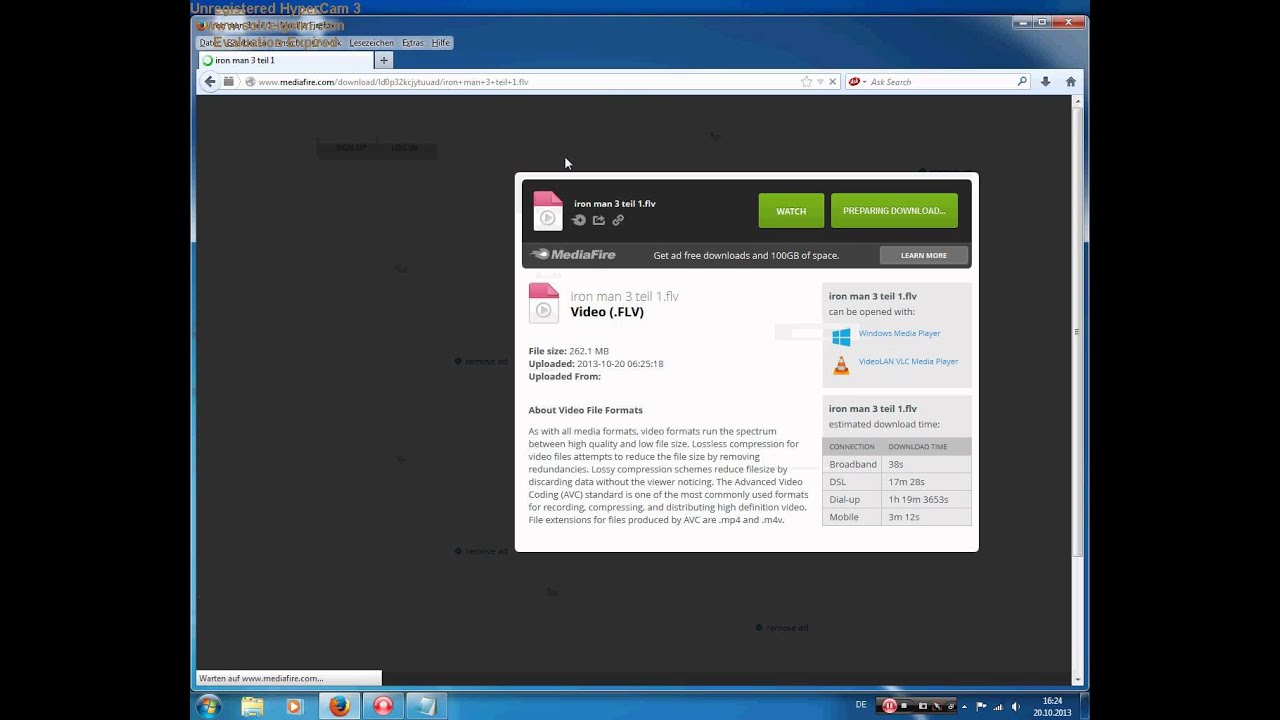Click the Action Center flag tray icon

(x=982, y=706)
